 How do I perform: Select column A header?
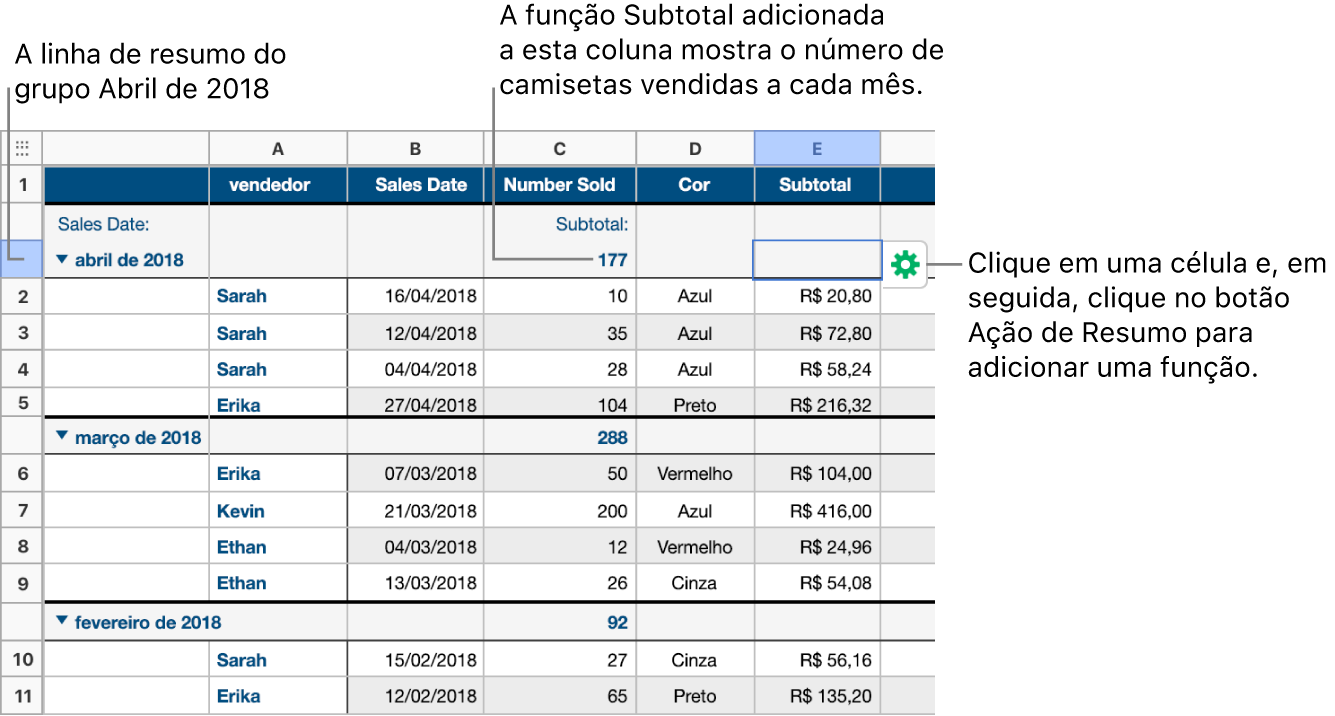[x=277, y=147]
